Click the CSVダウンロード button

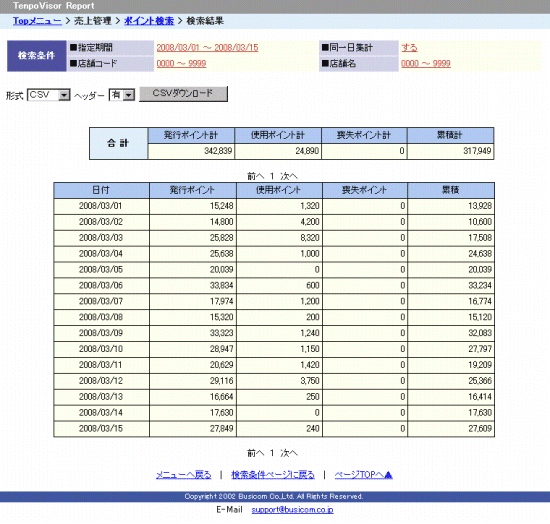click(183, 94)
